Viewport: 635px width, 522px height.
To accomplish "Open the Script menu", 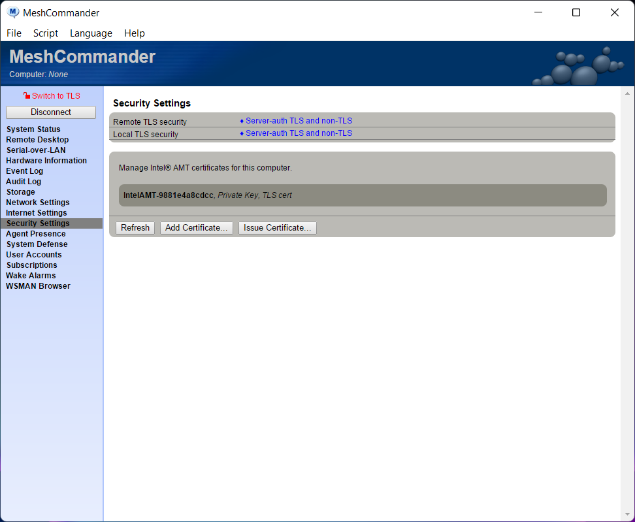I will click(x=45, y=33).
